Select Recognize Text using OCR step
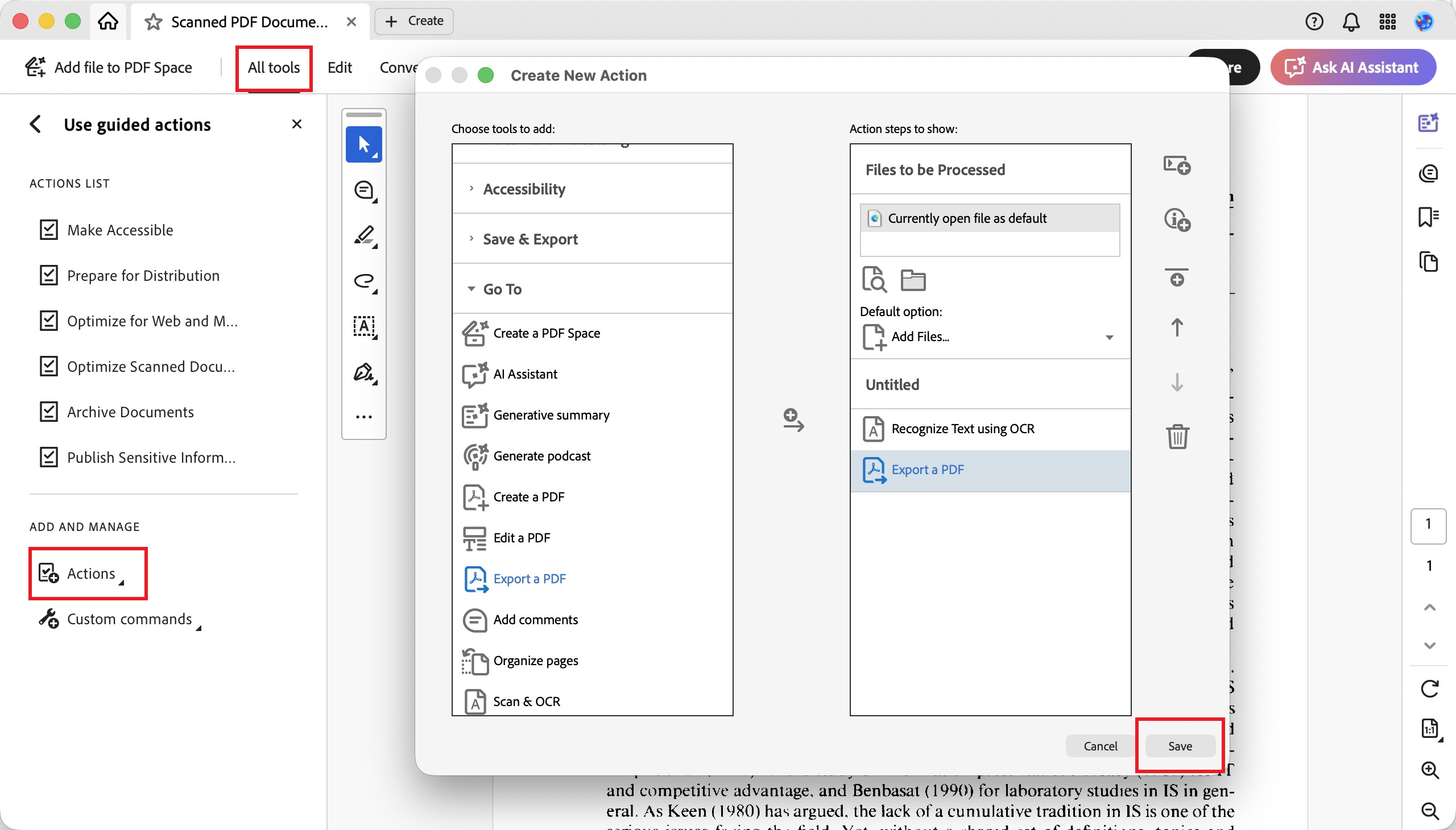Viewport: 1456px width, 830px height. pyautogui.click(x=990, y=429)
